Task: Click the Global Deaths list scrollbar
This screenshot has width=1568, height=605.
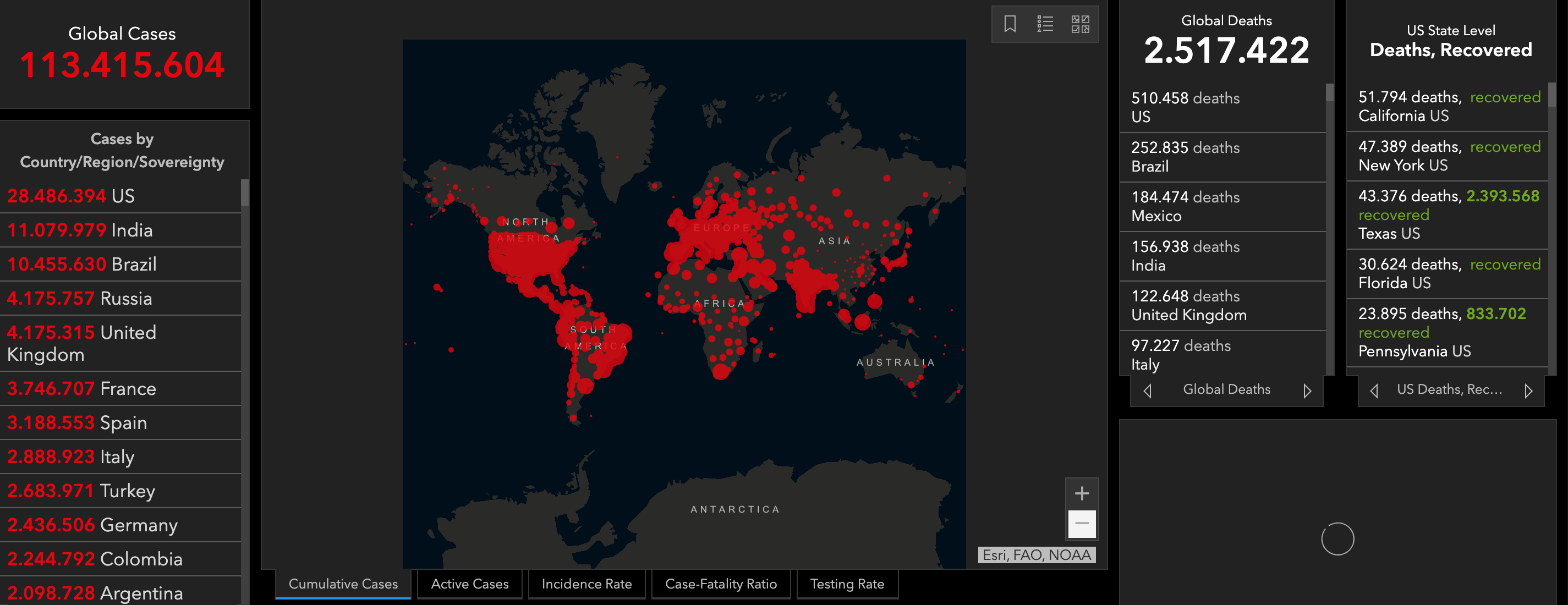Action: click(x=1329, y=93)
